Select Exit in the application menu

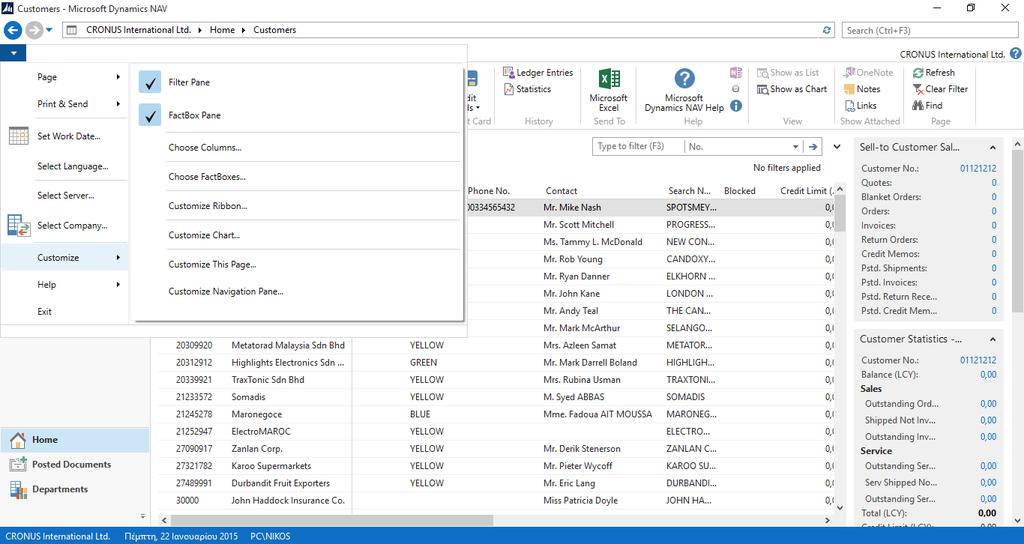[44, 312]
